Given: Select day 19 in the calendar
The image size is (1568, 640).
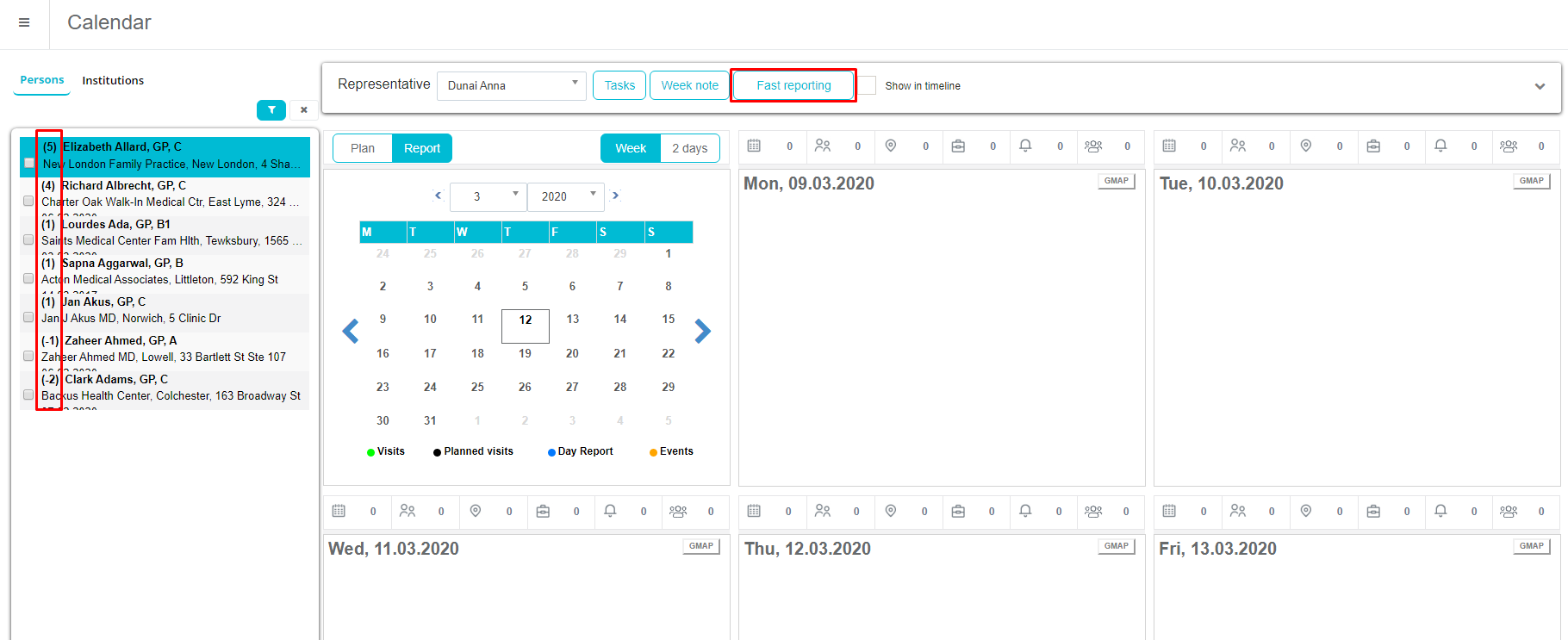Looking at the screenshot, I should [x=525, y=353].
